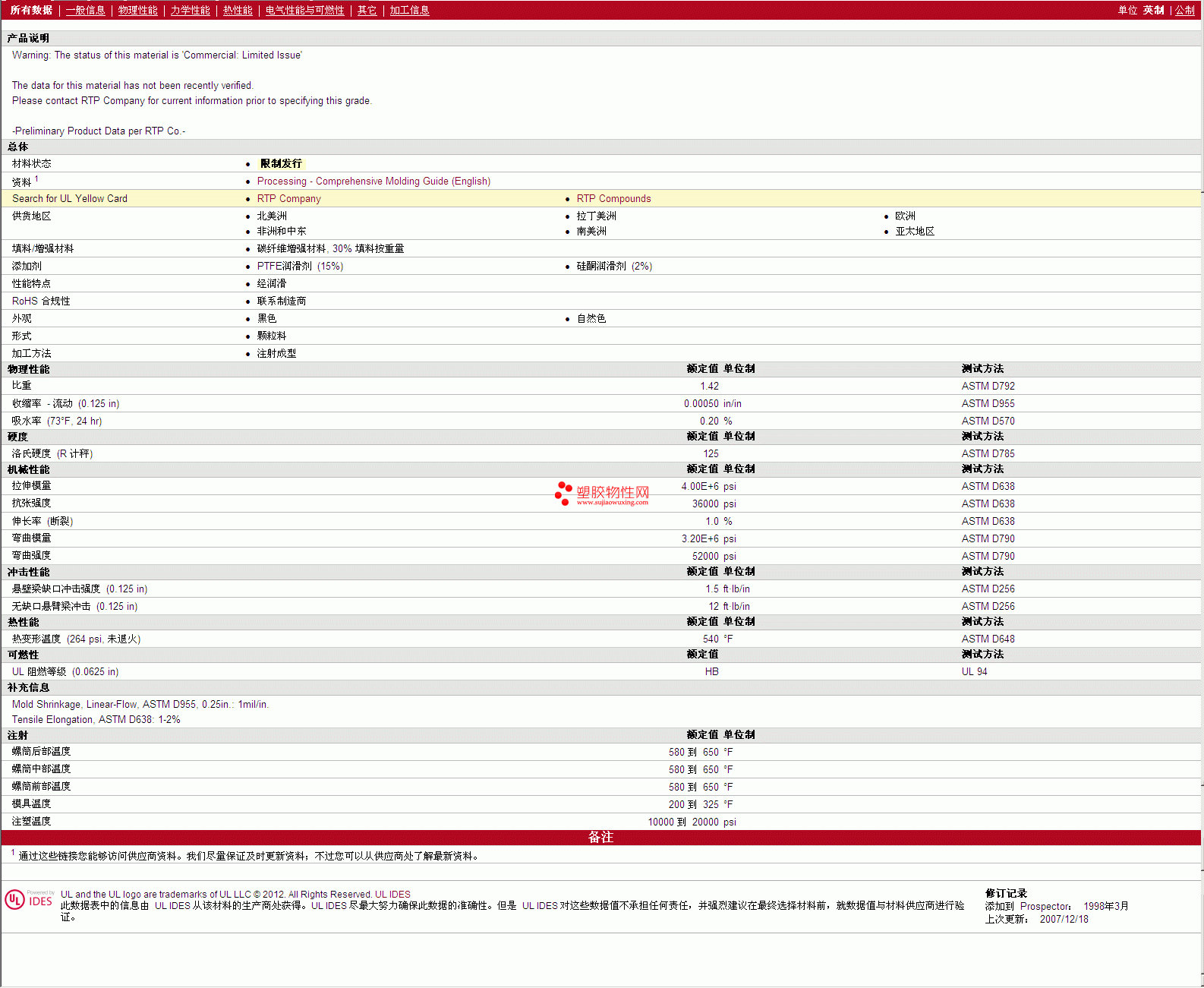Screen dimensions: 1204x988
Task: Click the UL IDES logo
Action: pyautogui.click(x=29, y=900)
